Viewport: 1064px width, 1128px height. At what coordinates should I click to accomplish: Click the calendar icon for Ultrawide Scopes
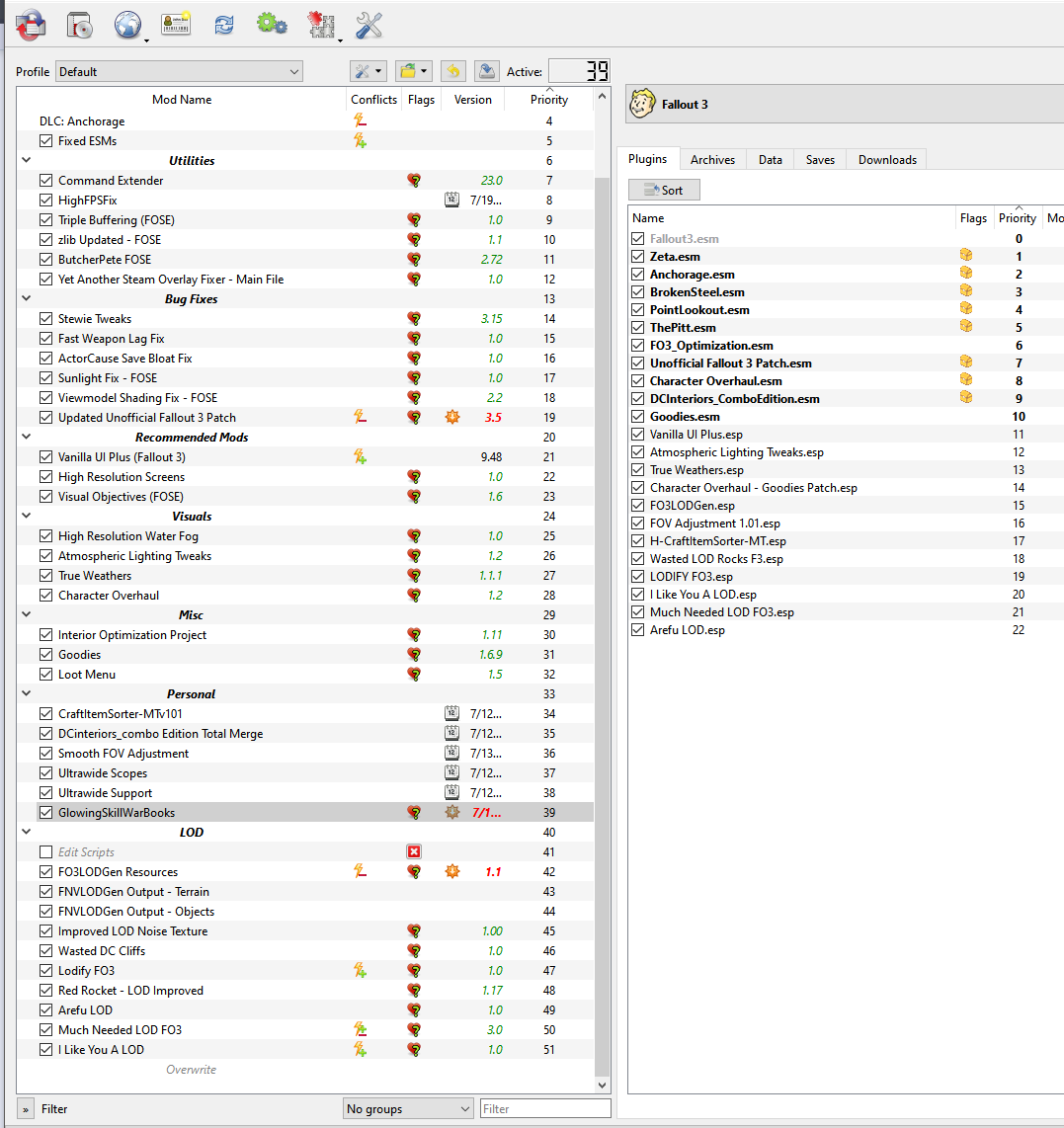tap(451, 772)
